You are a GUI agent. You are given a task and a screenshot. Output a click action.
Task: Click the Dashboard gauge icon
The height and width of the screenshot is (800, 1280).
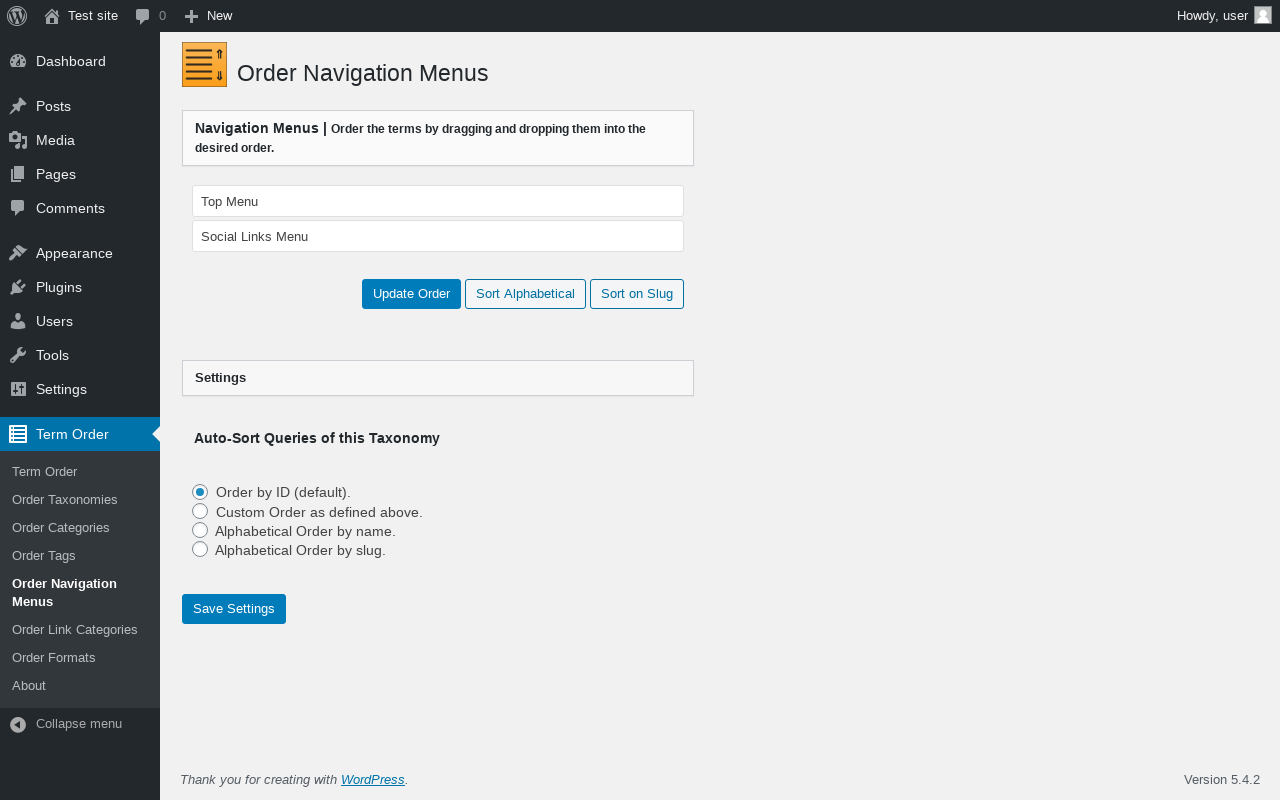[18, 61]
